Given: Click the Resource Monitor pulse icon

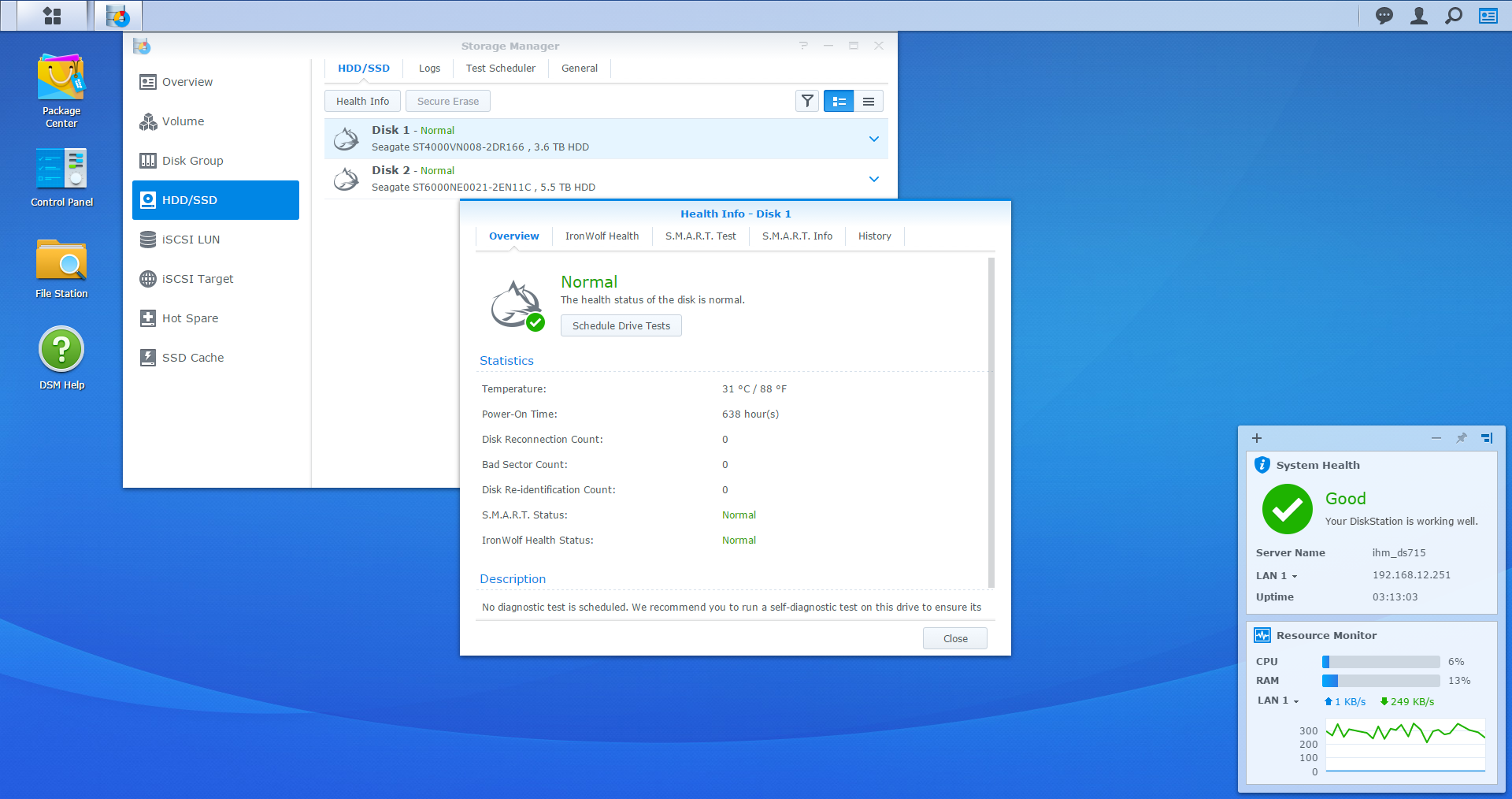Looking at the screenshot, I should pyautogui.click(x=1262, y=635).
